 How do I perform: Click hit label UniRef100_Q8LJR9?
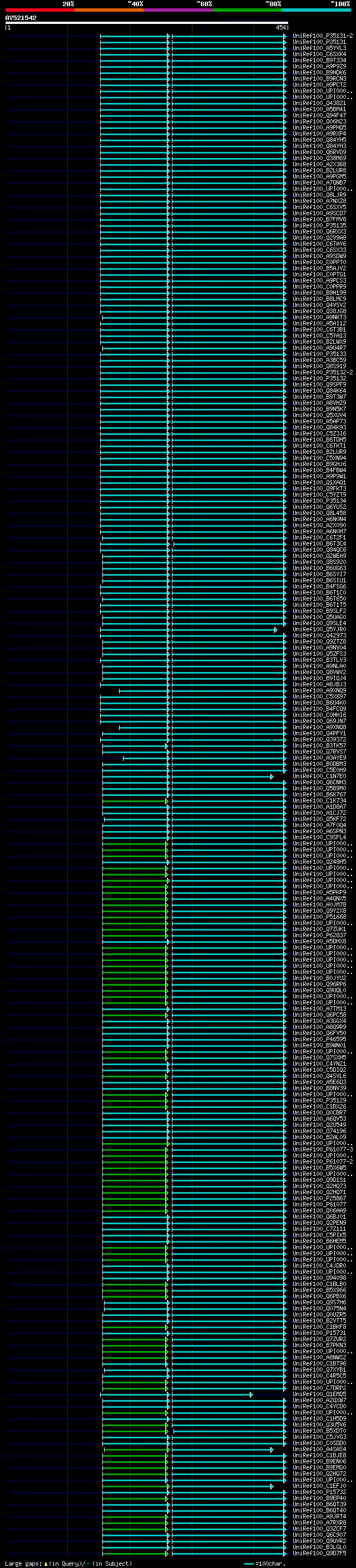[x=319, y=195]
